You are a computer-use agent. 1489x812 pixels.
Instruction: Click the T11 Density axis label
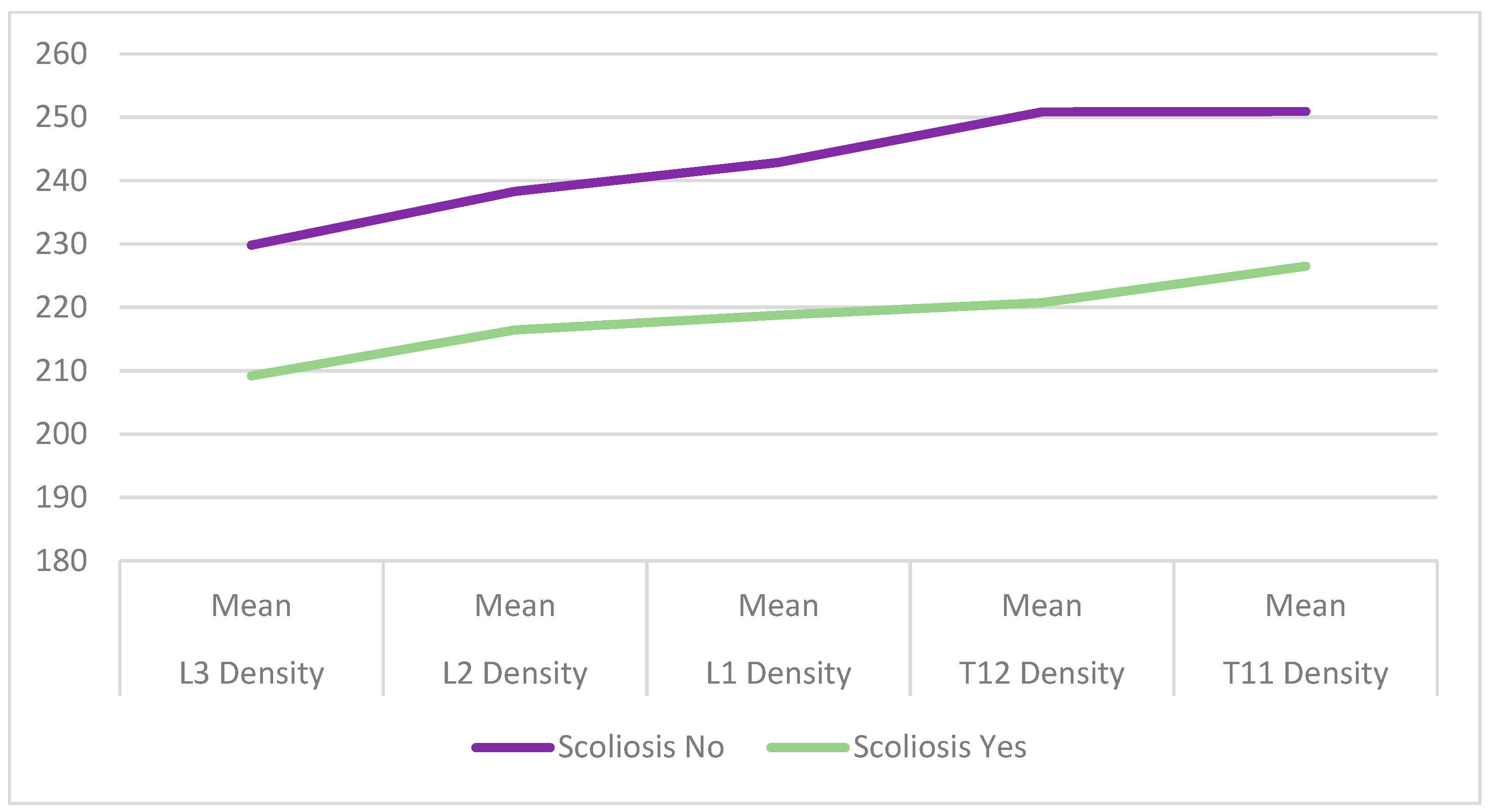[1305, 673]
